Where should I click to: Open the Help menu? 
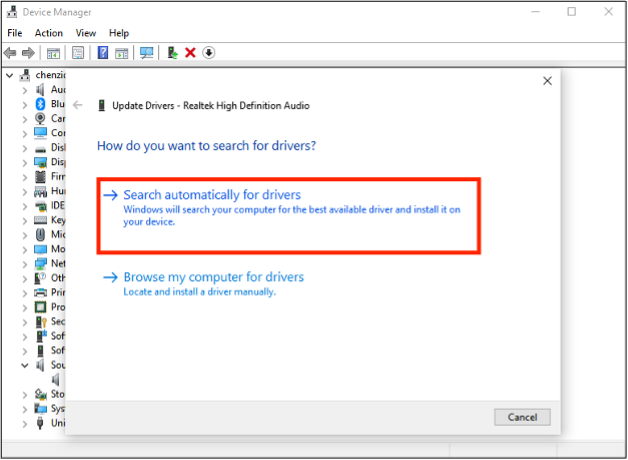(119, 33)
